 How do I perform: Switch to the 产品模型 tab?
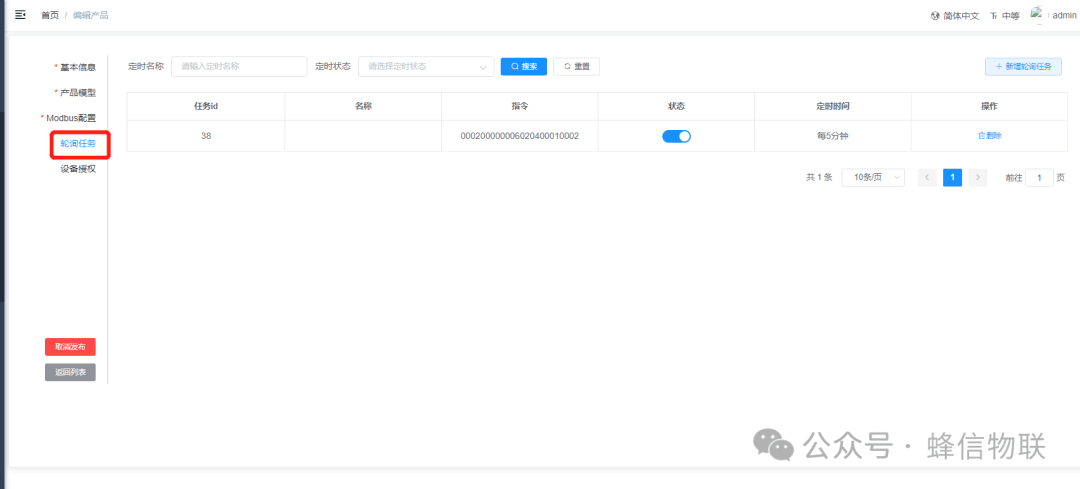(78, 92)
